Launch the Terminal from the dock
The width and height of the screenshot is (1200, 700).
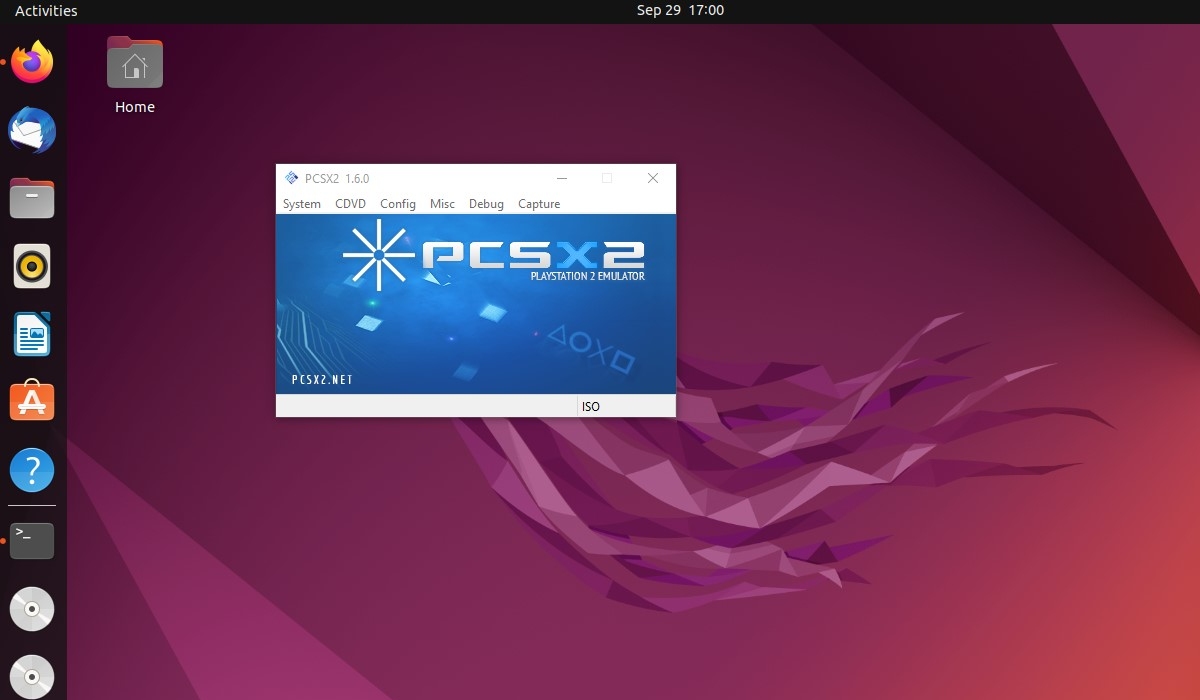(x=32, y=539)
